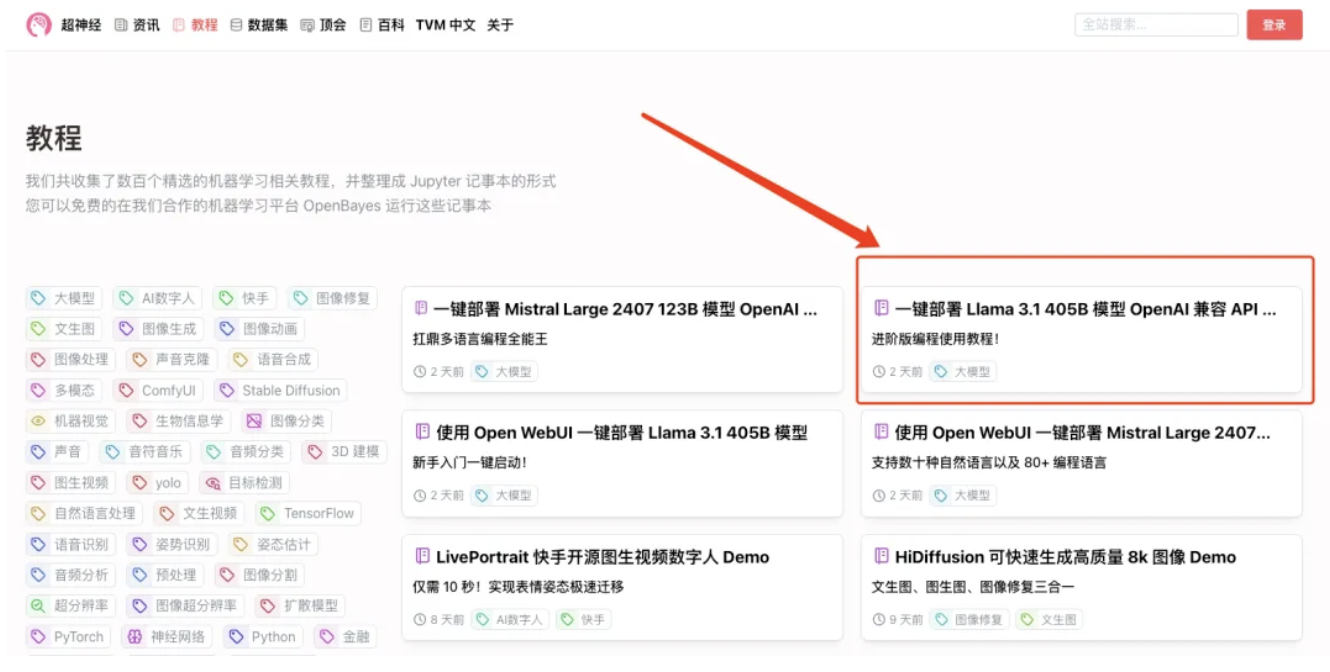This screenshot has height=672, width=1330.
Task: Select the 声音克隆 tag
Action: 171,360
